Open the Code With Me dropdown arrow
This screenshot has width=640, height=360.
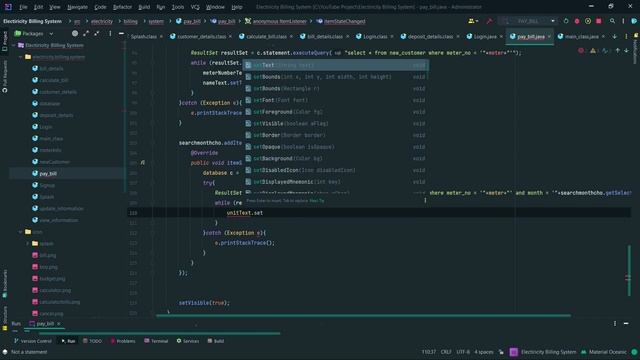click(477, 21)
